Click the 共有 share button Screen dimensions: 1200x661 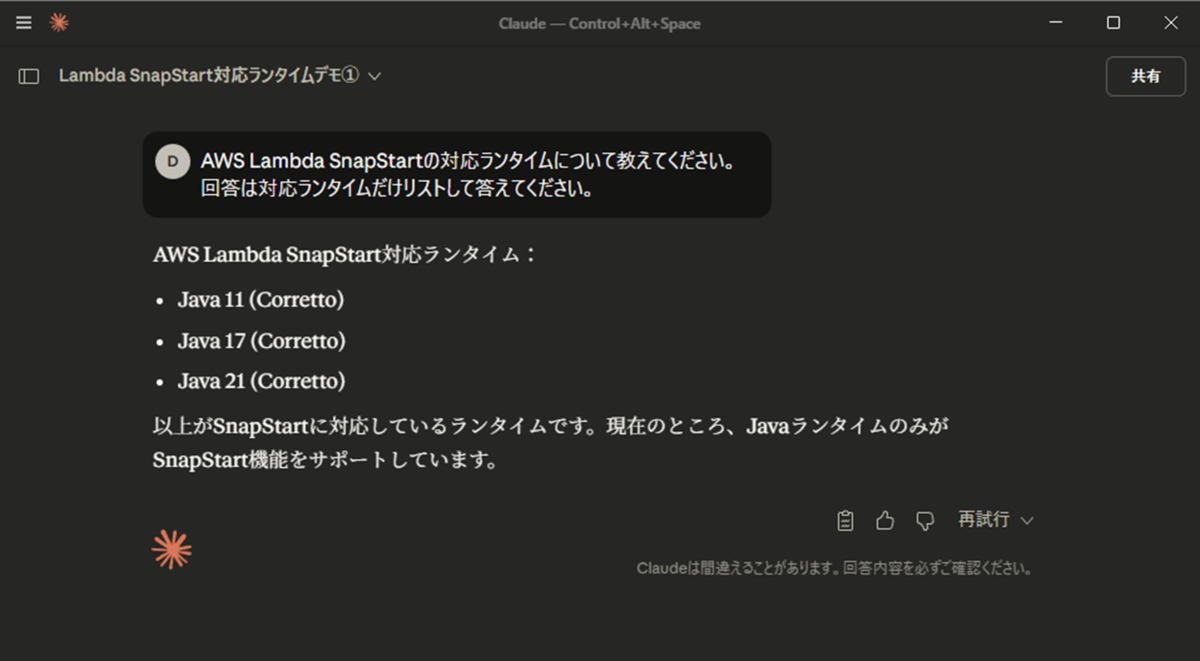(x=1146, y=76)
